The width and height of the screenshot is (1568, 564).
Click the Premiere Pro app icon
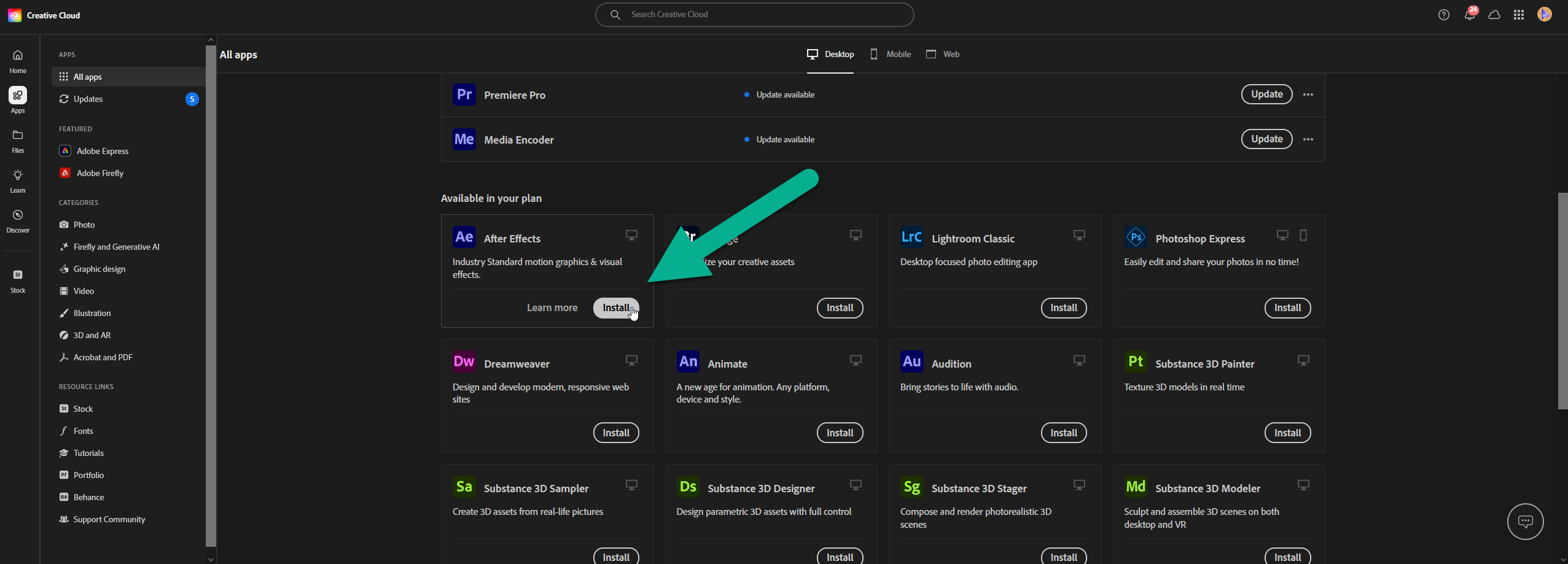[x=464, y=95]
